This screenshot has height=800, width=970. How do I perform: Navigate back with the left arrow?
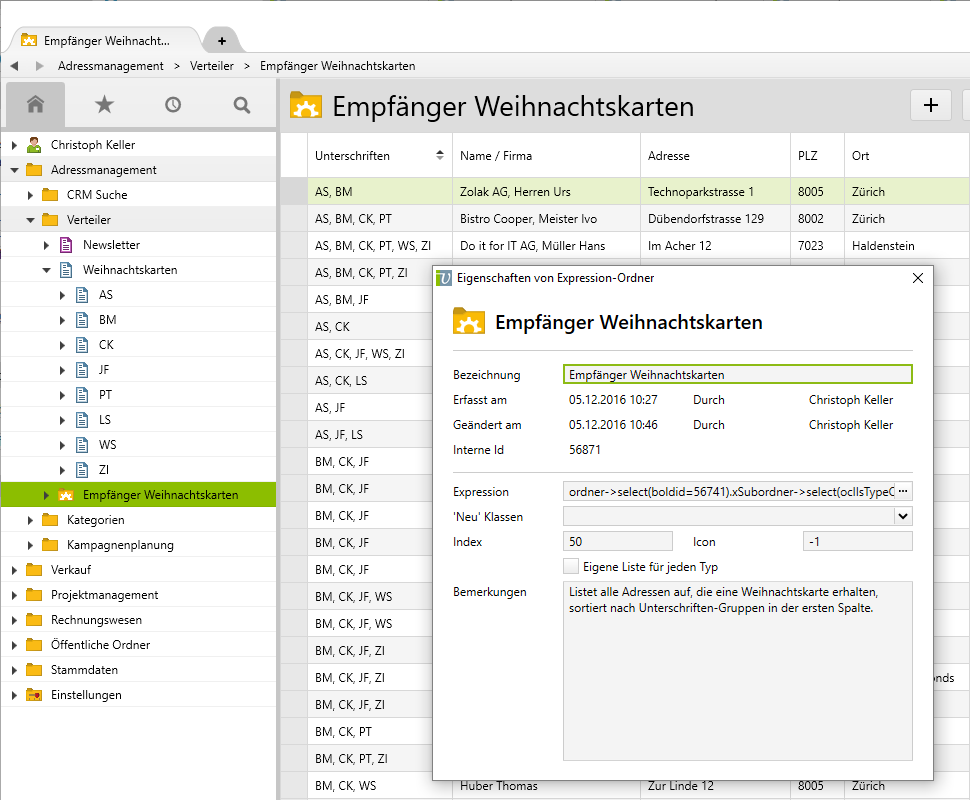tap(14, 66)
